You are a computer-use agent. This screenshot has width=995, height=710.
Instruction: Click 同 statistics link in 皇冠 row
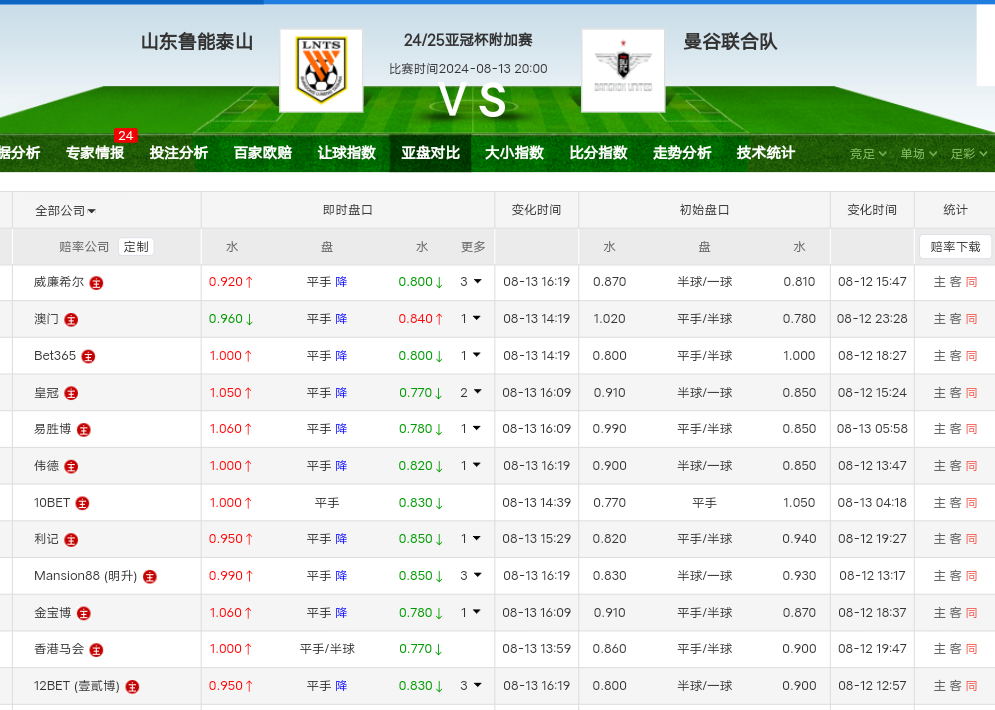[972, 392]
